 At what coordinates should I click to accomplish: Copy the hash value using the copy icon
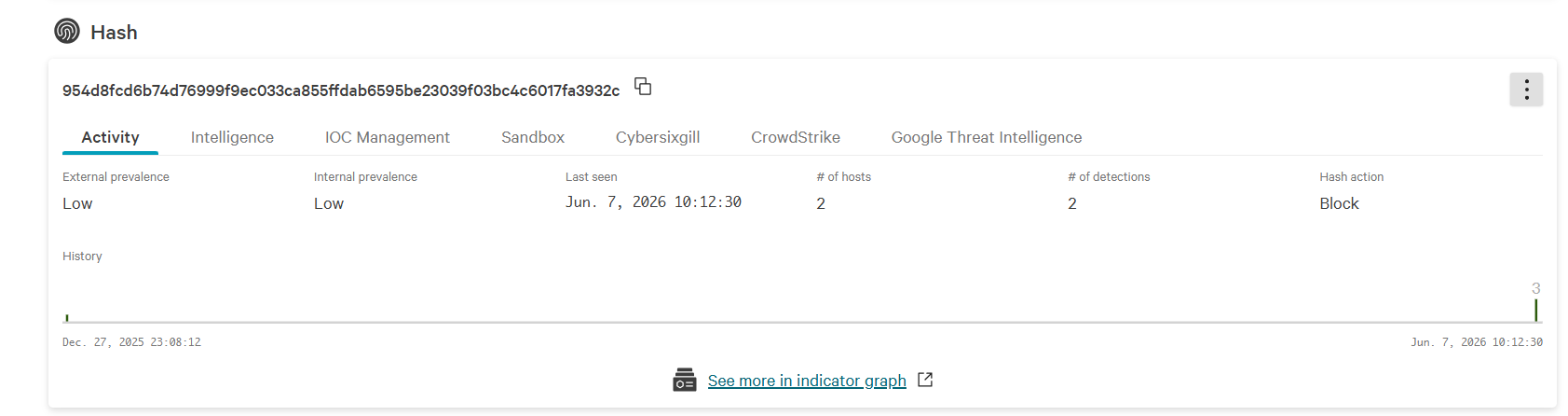coord(643,87)
